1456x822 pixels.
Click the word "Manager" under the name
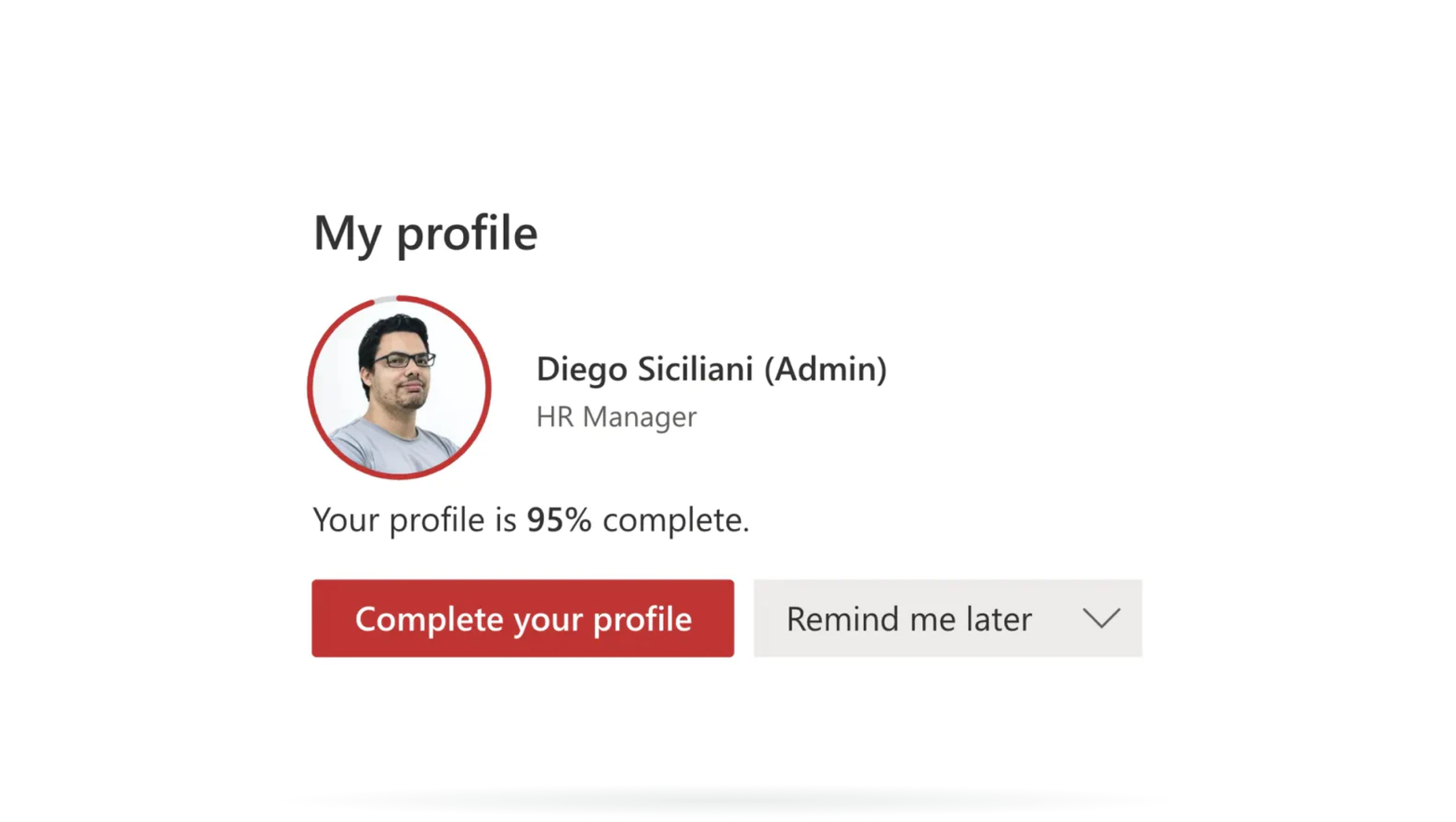click(x=639, y=417)
